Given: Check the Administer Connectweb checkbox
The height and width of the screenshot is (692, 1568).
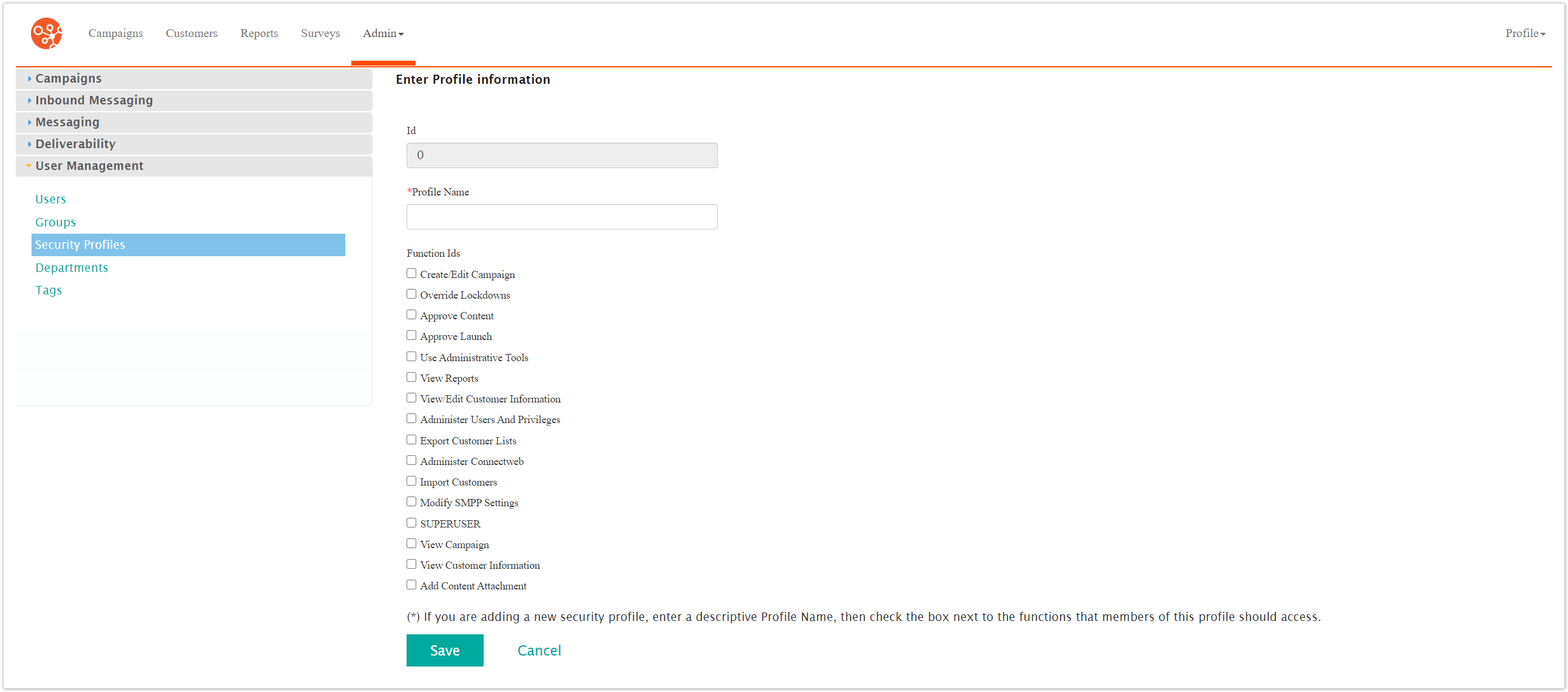Looking at the screenshot, I should coord(411,461).
